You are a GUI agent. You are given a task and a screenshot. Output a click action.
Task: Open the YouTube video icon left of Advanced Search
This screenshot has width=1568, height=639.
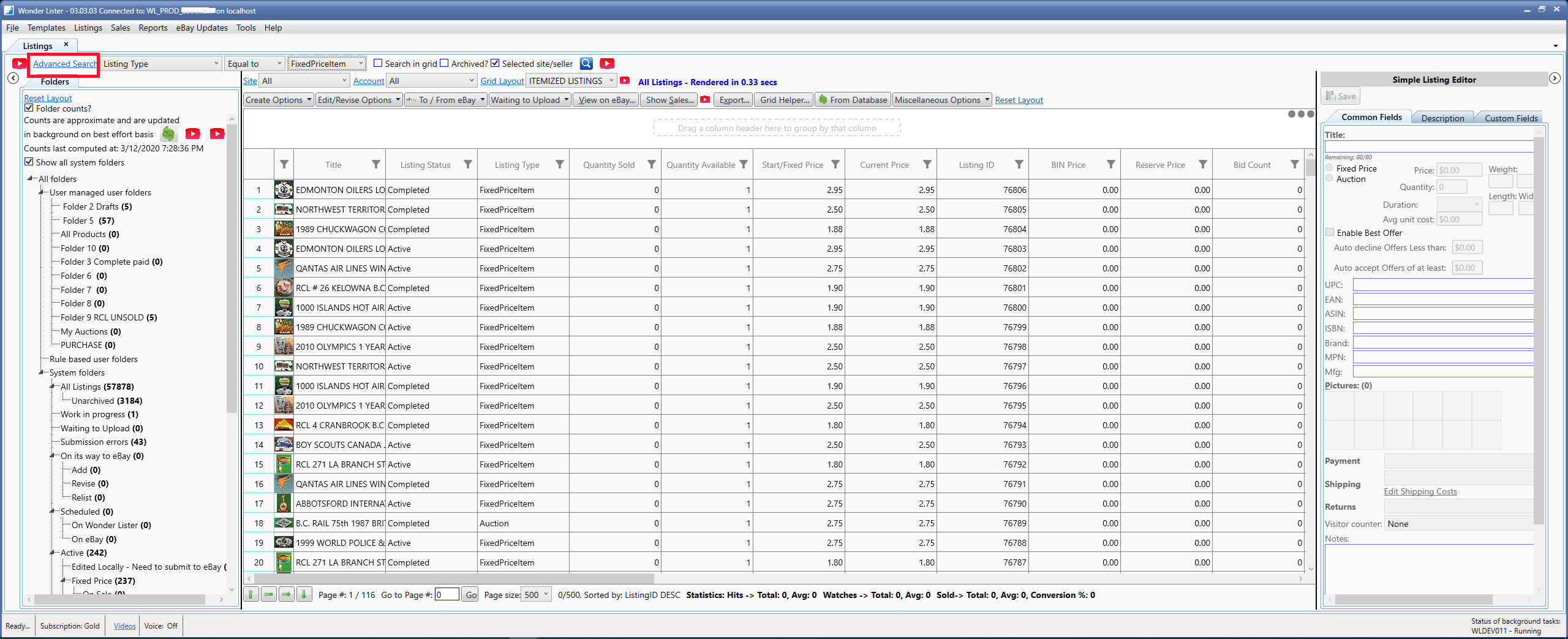[19, 64]
